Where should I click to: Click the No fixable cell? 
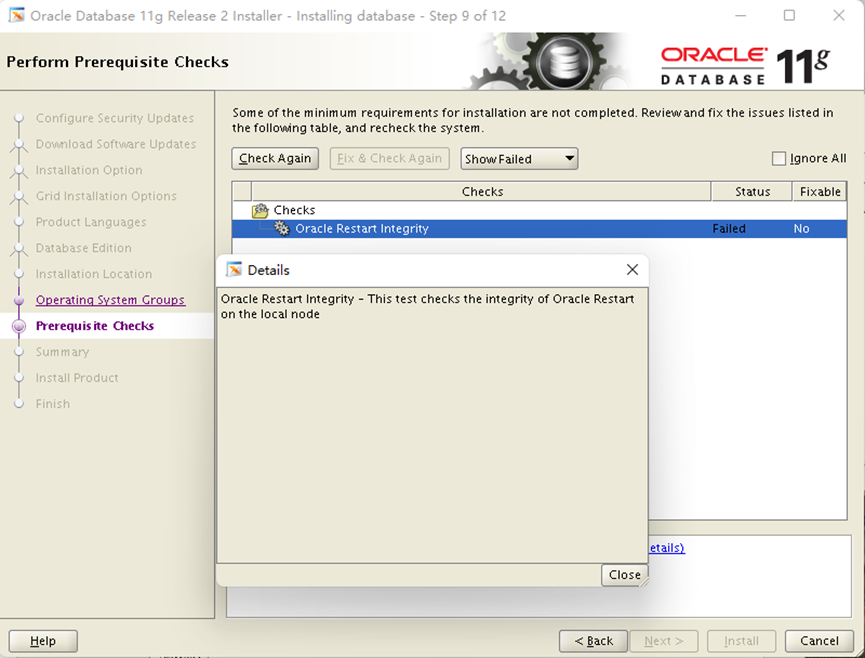coord(801,229)
